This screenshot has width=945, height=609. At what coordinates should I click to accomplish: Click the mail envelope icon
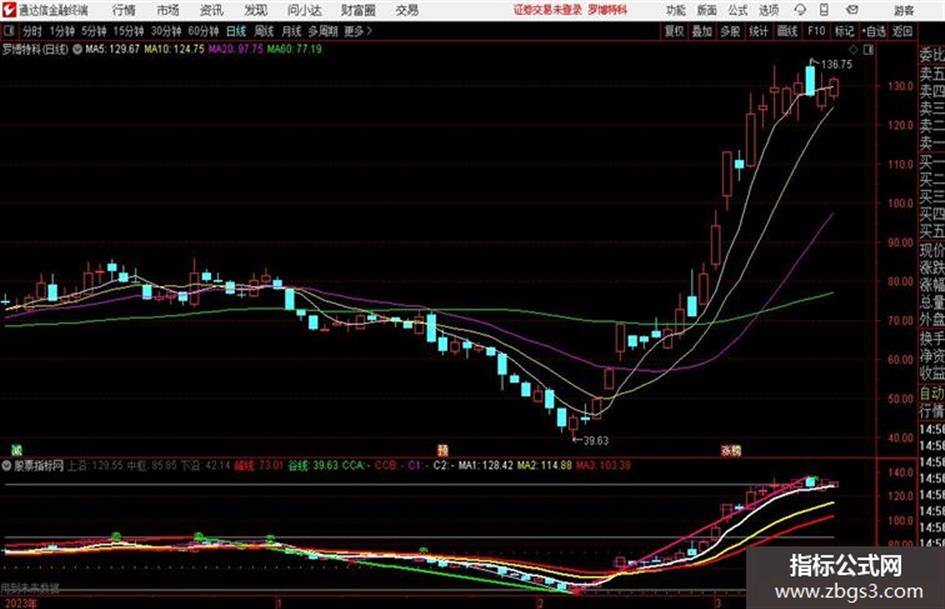(x=852, y=10)
